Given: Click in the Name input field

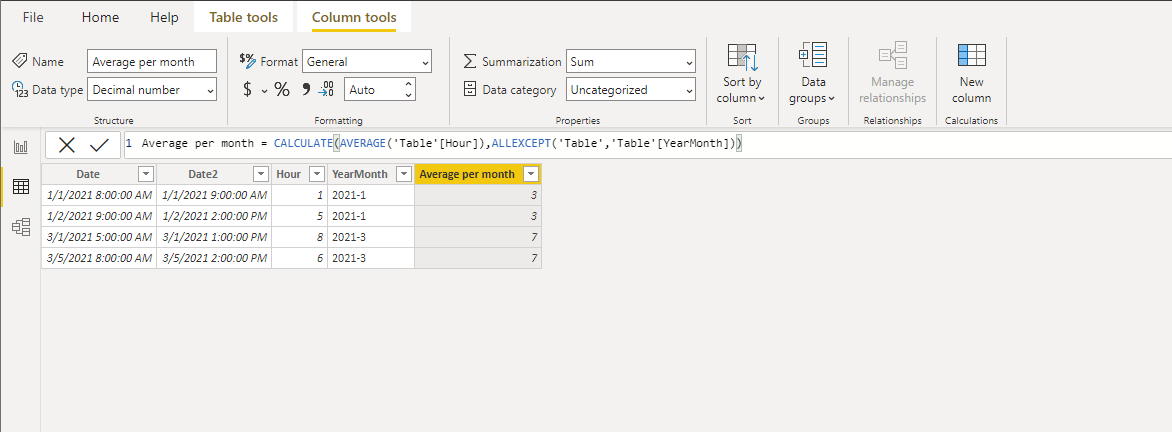Looking at the screenshot, I should pos(152,62).
